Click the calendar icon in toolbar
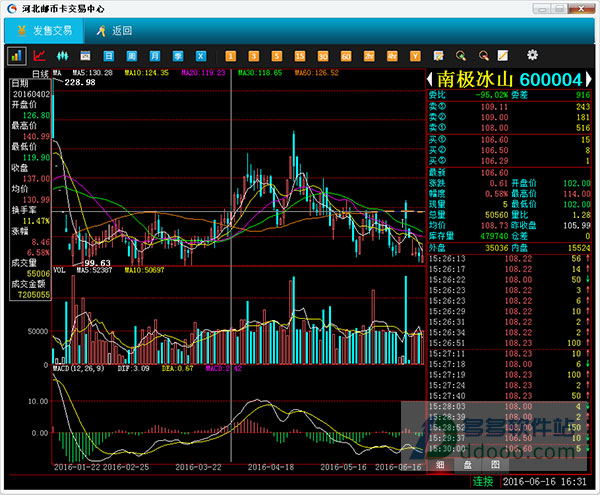 coord(85,56)
